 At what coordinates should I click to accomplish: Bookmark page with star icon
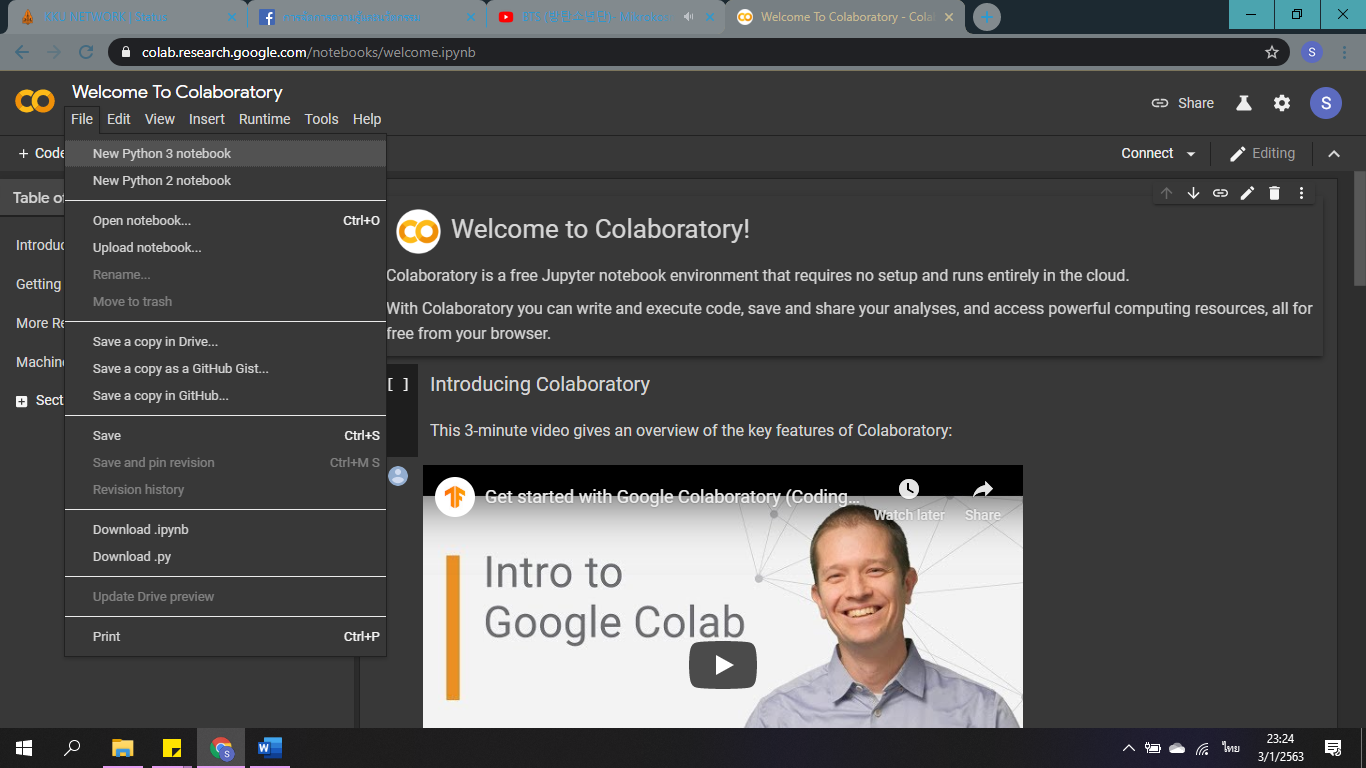pos(1272,52)
